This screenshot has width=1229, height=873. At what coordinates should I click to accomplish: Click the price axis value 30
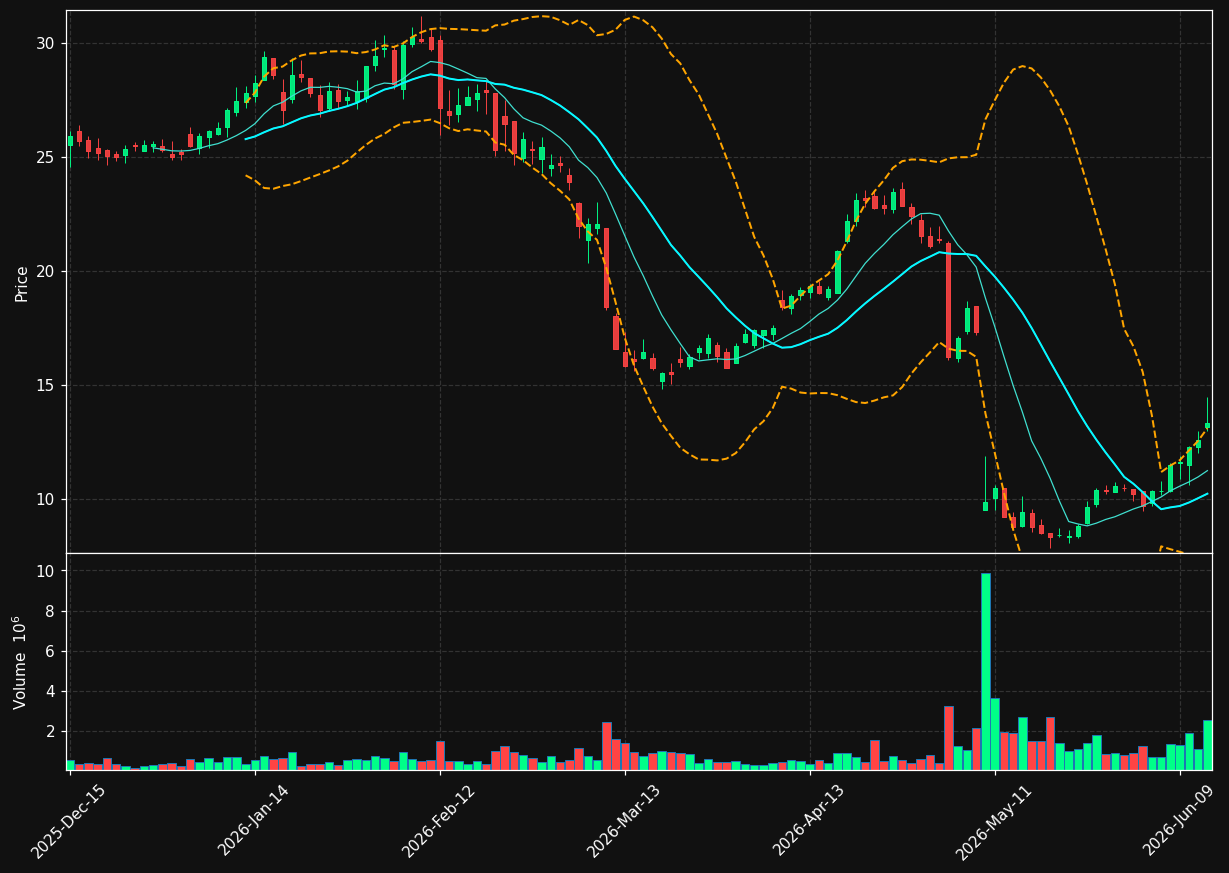coord(47,44)
